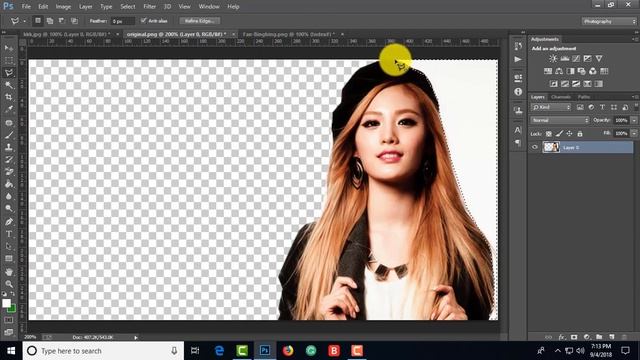Switch to the Fan-Bingbing document tab

289,34
